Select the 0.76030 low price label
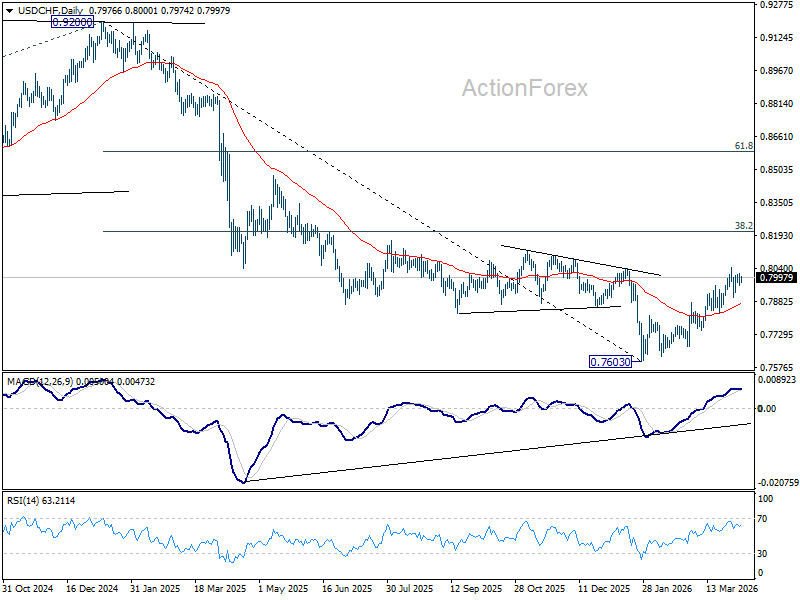The height and width of the screenshot is (600, 800). (610, 362)
